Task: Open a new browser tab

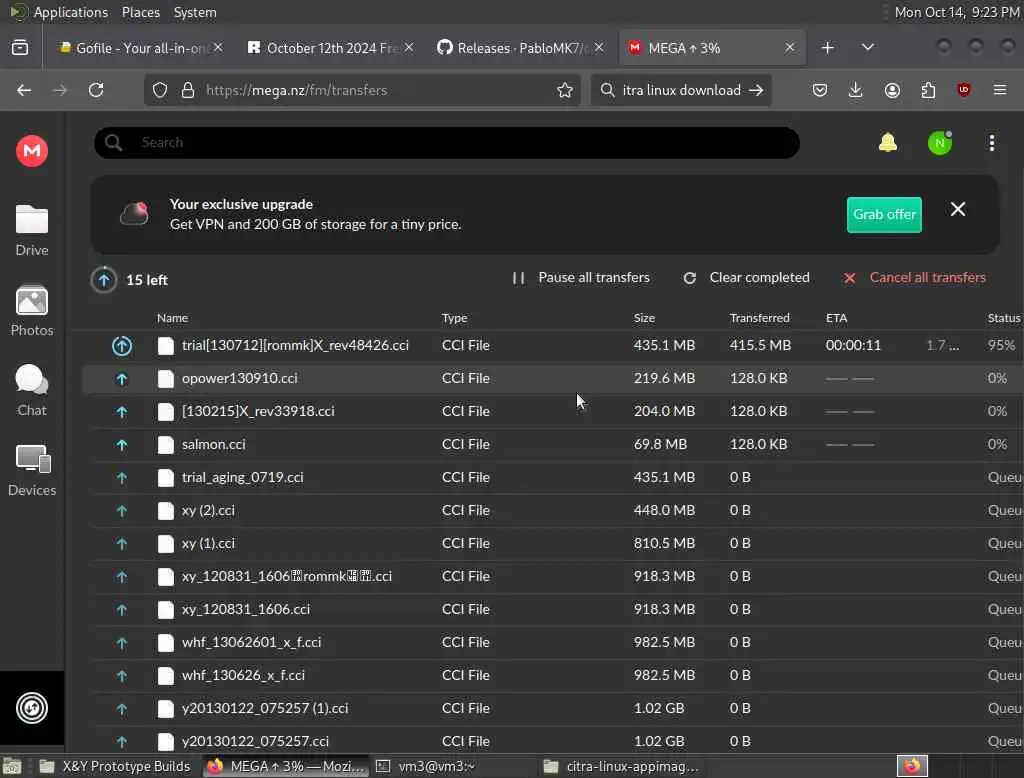Action: point(827,48)
